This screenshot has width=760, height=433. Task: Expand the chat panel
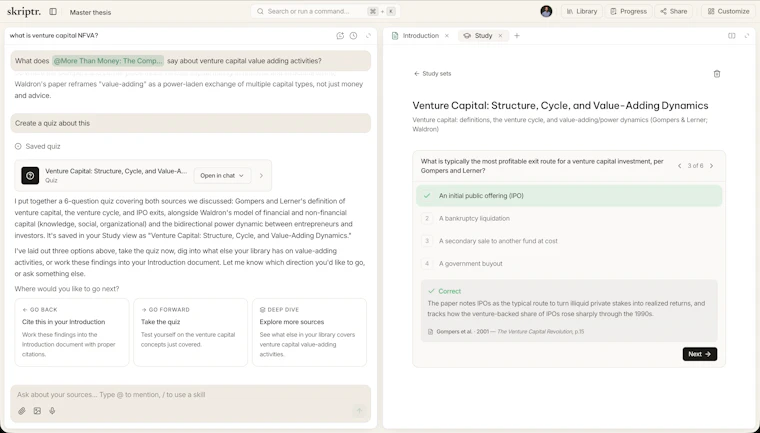point(368,35)
